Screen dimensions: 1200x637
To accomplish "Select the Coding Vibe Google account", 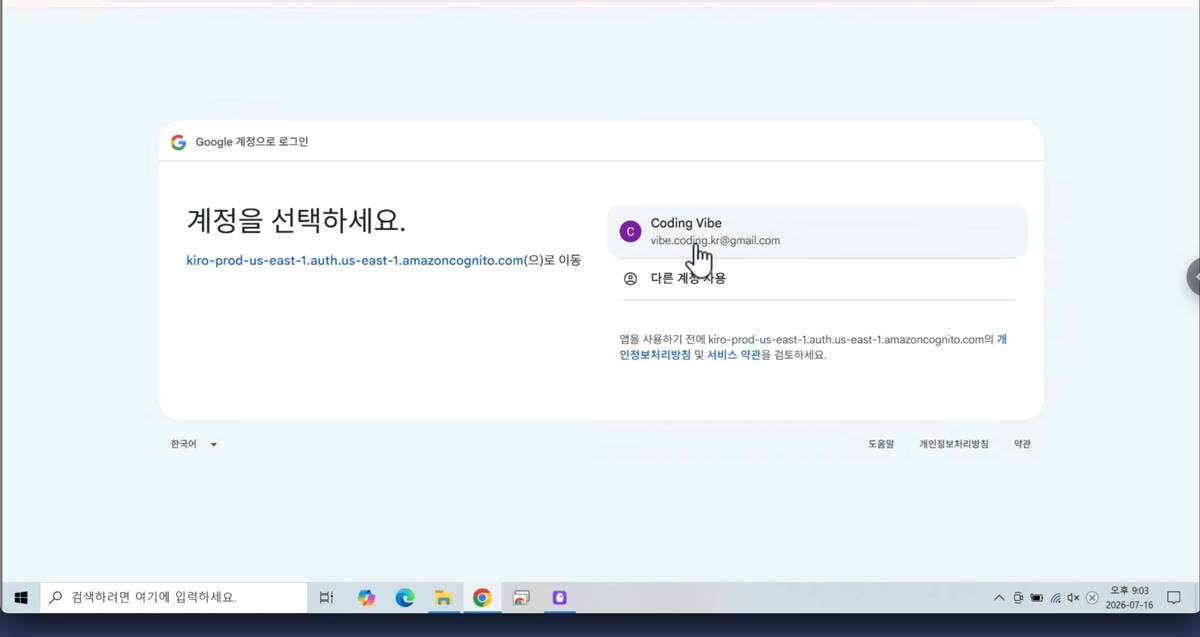I will pos(817,231).
